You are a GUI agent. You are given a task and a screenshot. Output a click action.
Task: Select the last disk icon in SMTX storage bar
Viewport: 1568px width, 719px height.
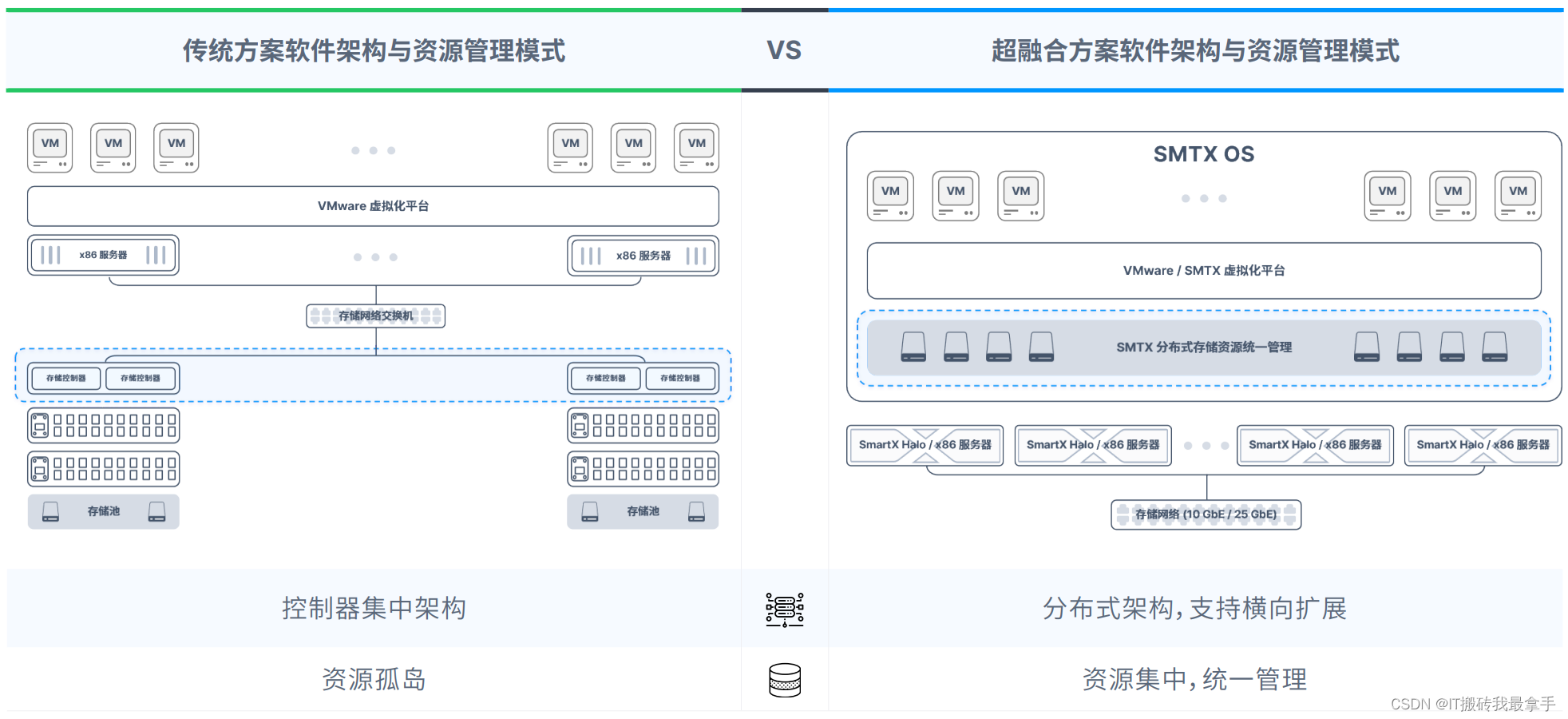(x=1495, y=347)
